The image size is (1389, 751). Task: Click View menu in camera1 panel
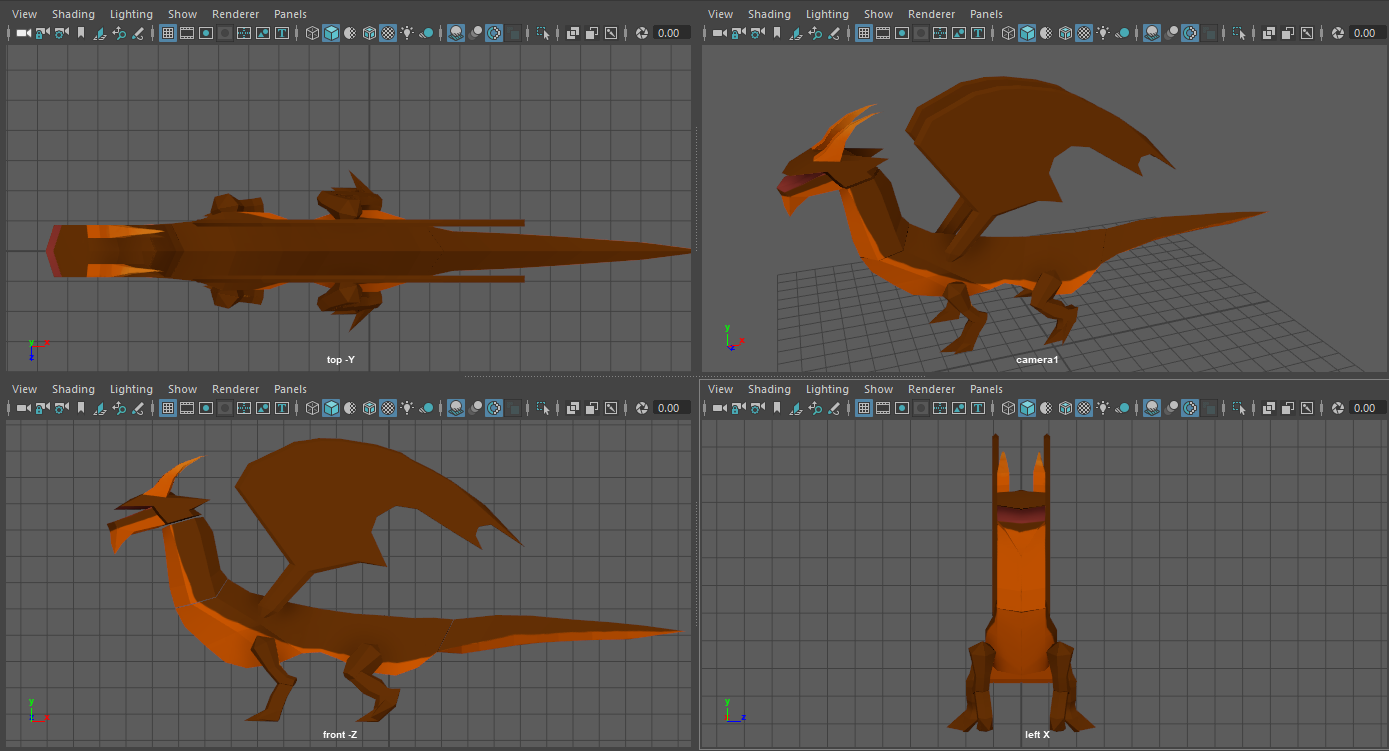[x=720, y=14]
